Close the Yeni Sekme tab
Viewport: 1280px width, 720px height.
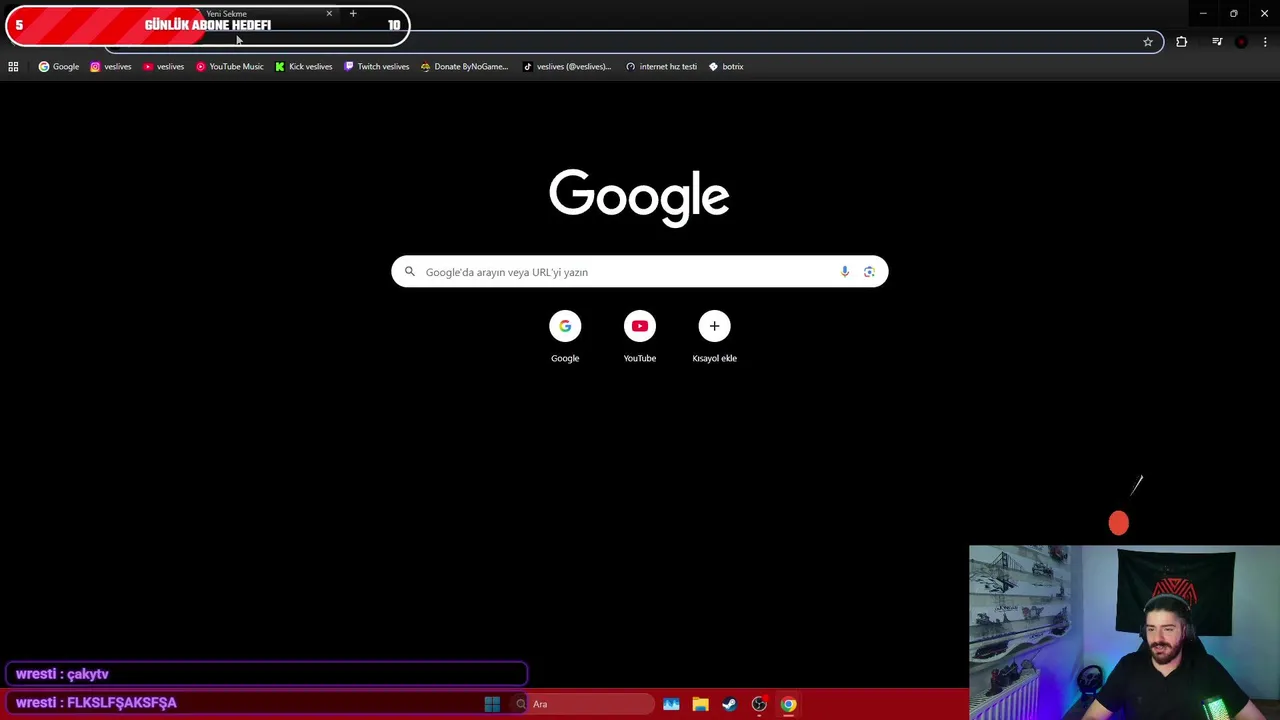[329, 14]
